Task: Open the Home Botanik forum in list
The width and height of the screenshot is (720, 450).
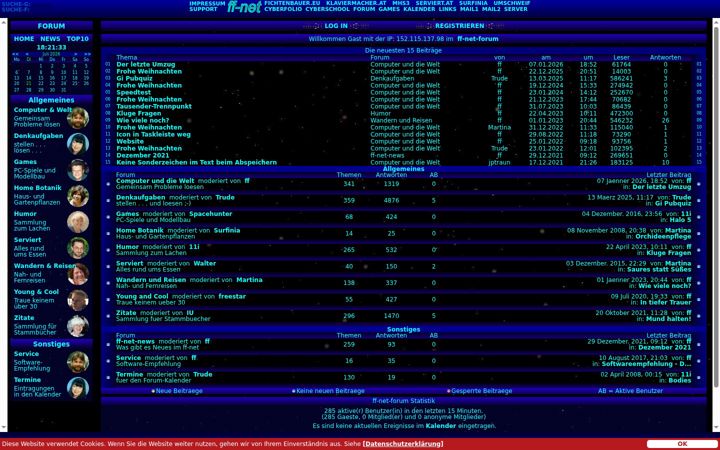Action: click(x=140, y=231)
